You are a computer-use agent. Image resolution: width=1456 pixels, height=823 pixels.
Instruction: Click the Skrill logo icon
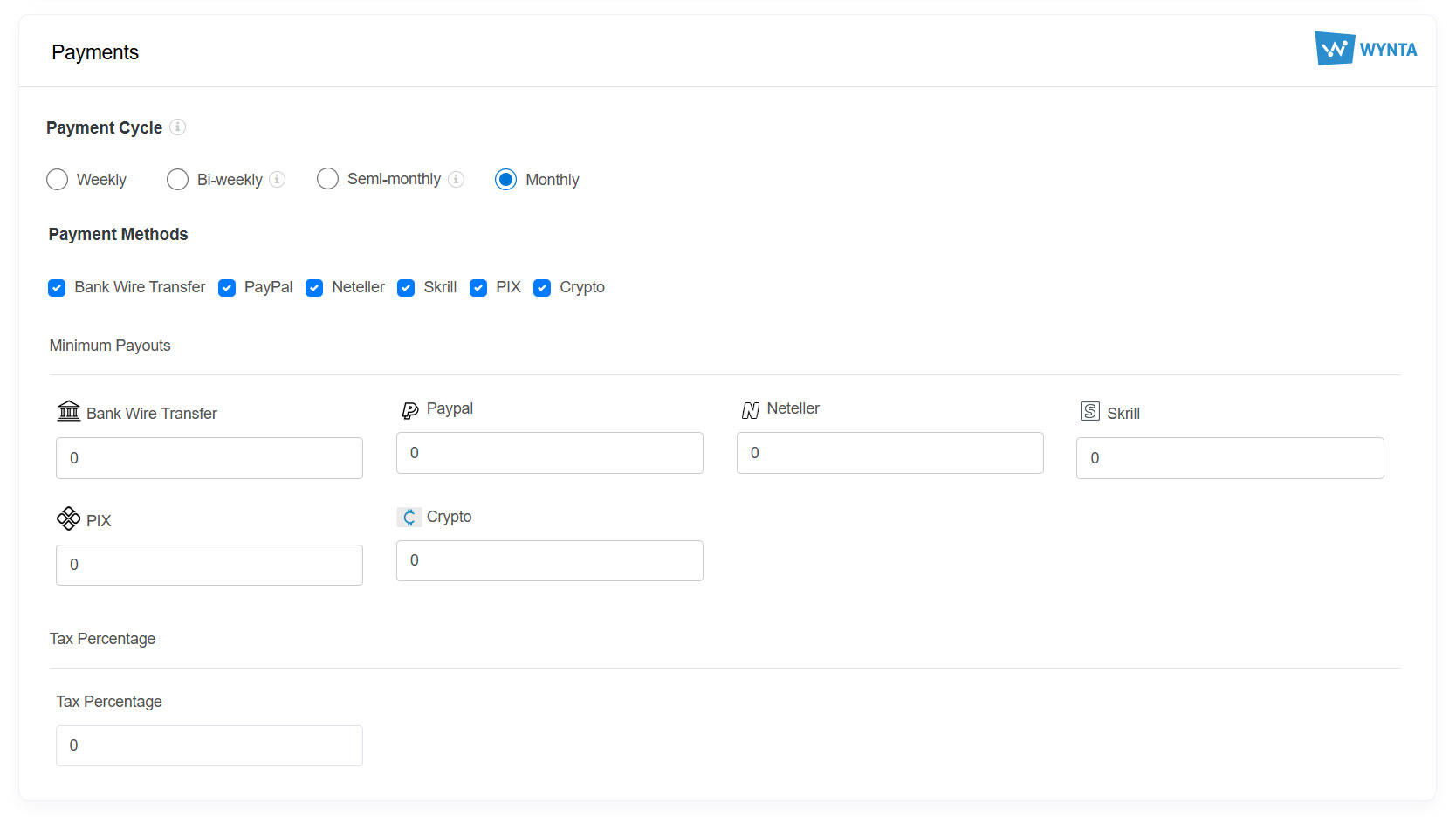[1089, 412]
